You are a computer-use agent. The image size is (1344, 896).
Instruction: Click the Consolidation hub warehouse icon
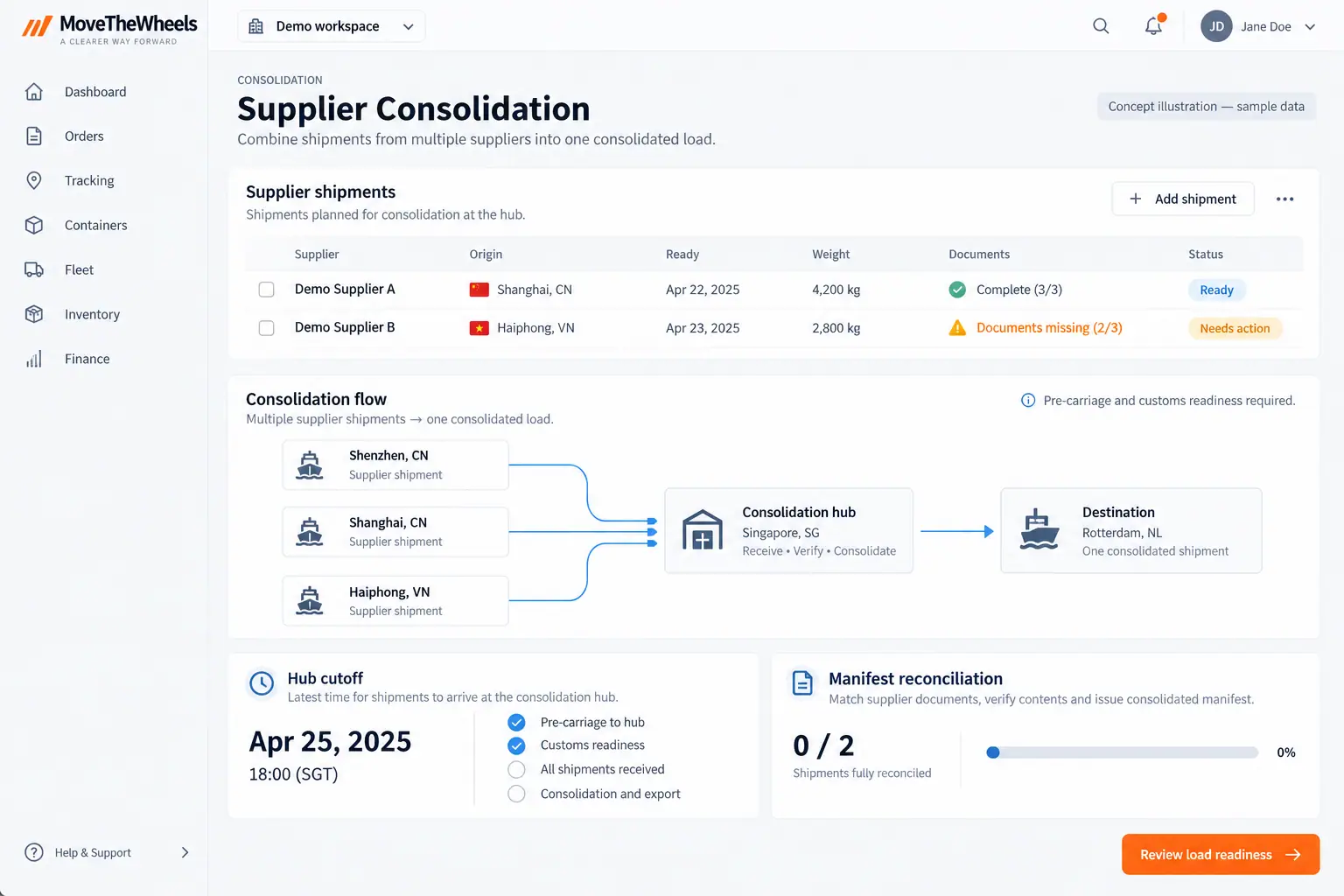pos(703,530)
